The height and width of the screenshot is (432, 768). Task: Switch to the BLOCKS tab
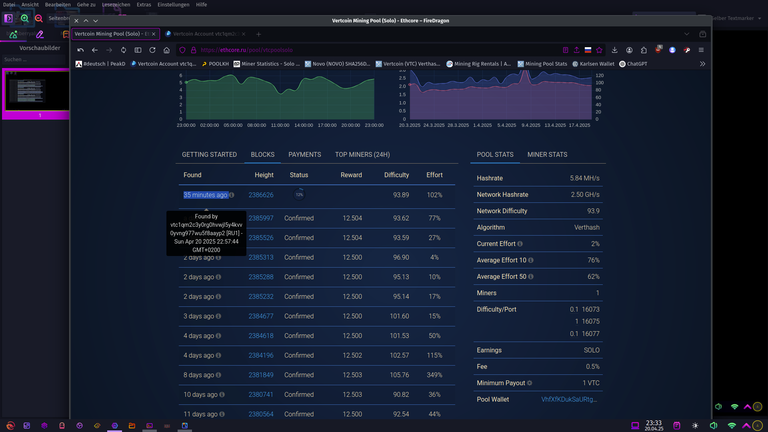tap(263, 155)
